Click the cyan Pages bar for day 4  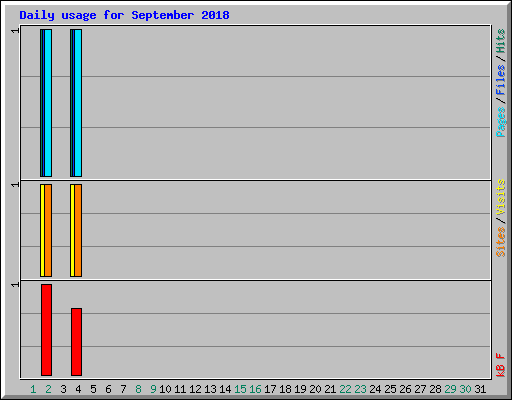pyautogui.click(x=78, y=103)
